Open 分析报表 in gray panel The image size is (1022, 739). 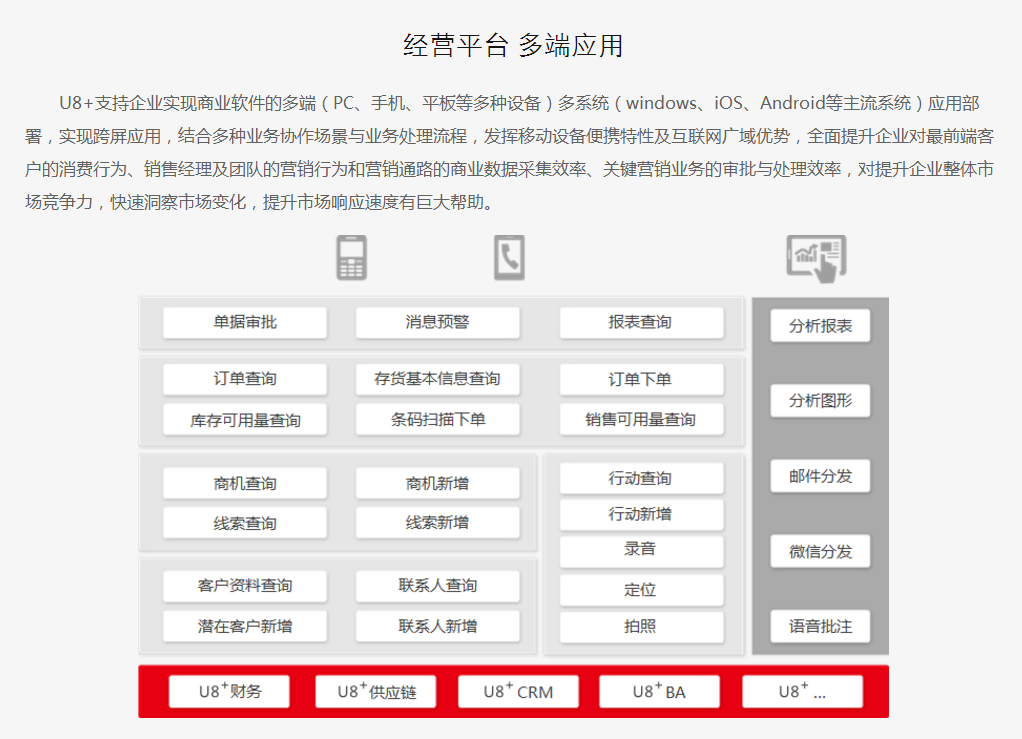click(820, 326)
